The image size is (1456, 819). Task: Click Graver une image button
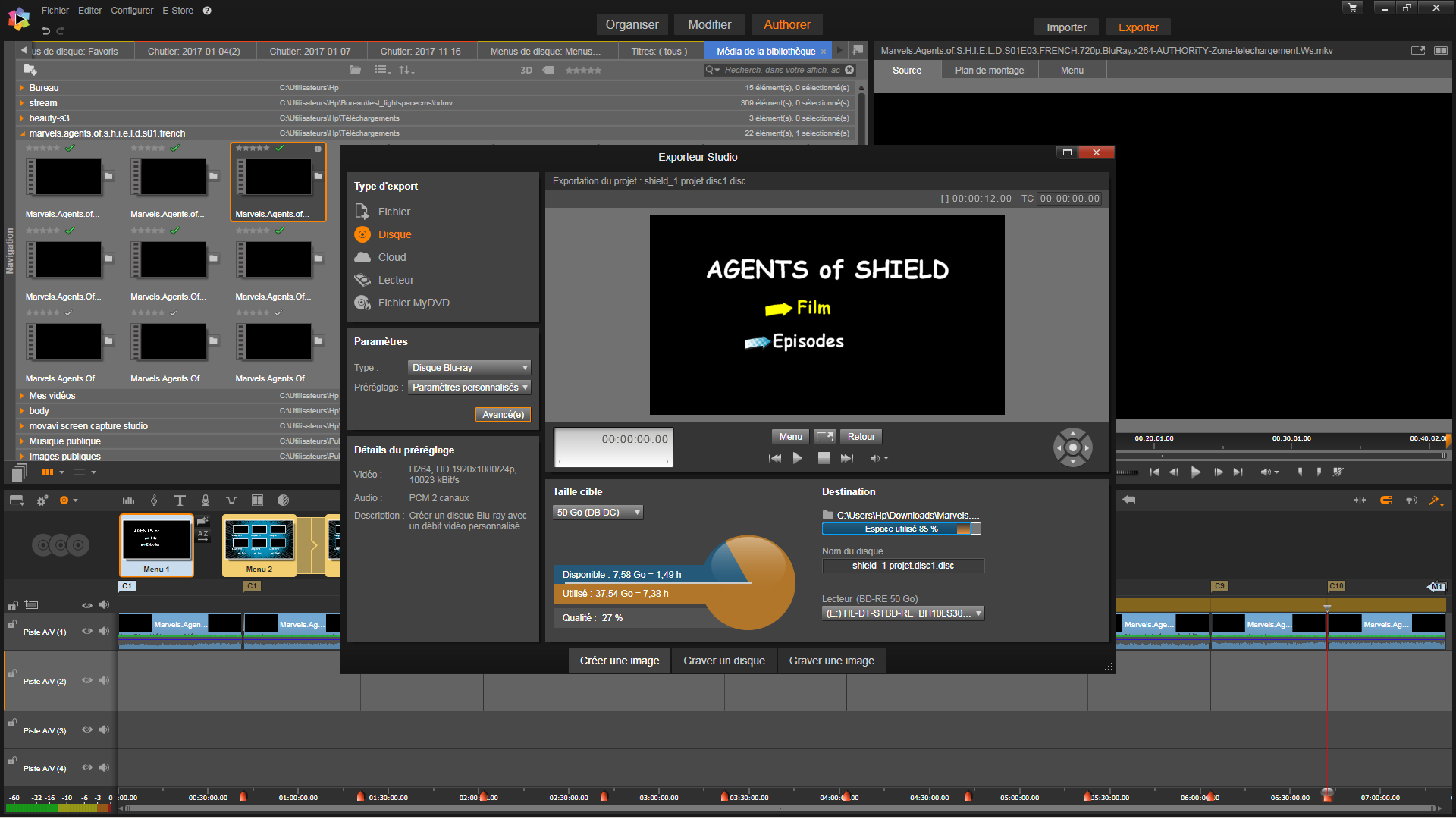[831, 661]
